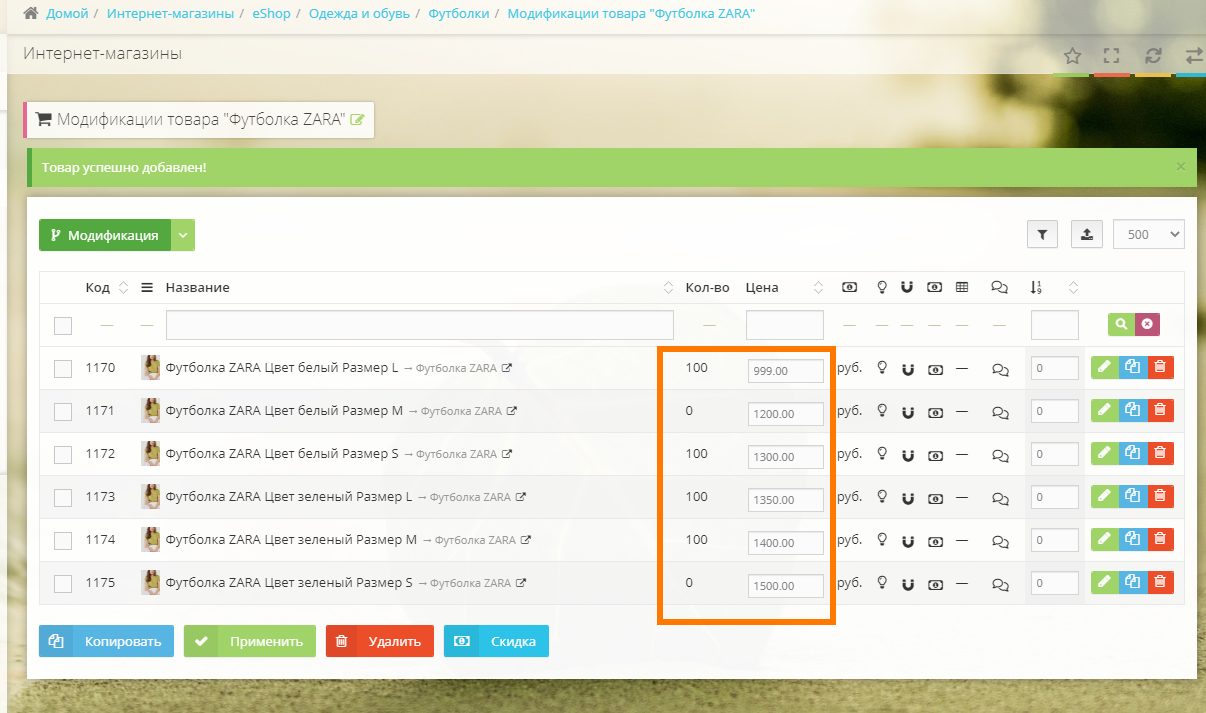1206x713 pixels.
Task: Check the box for item 1171
Action: (63, 411)
